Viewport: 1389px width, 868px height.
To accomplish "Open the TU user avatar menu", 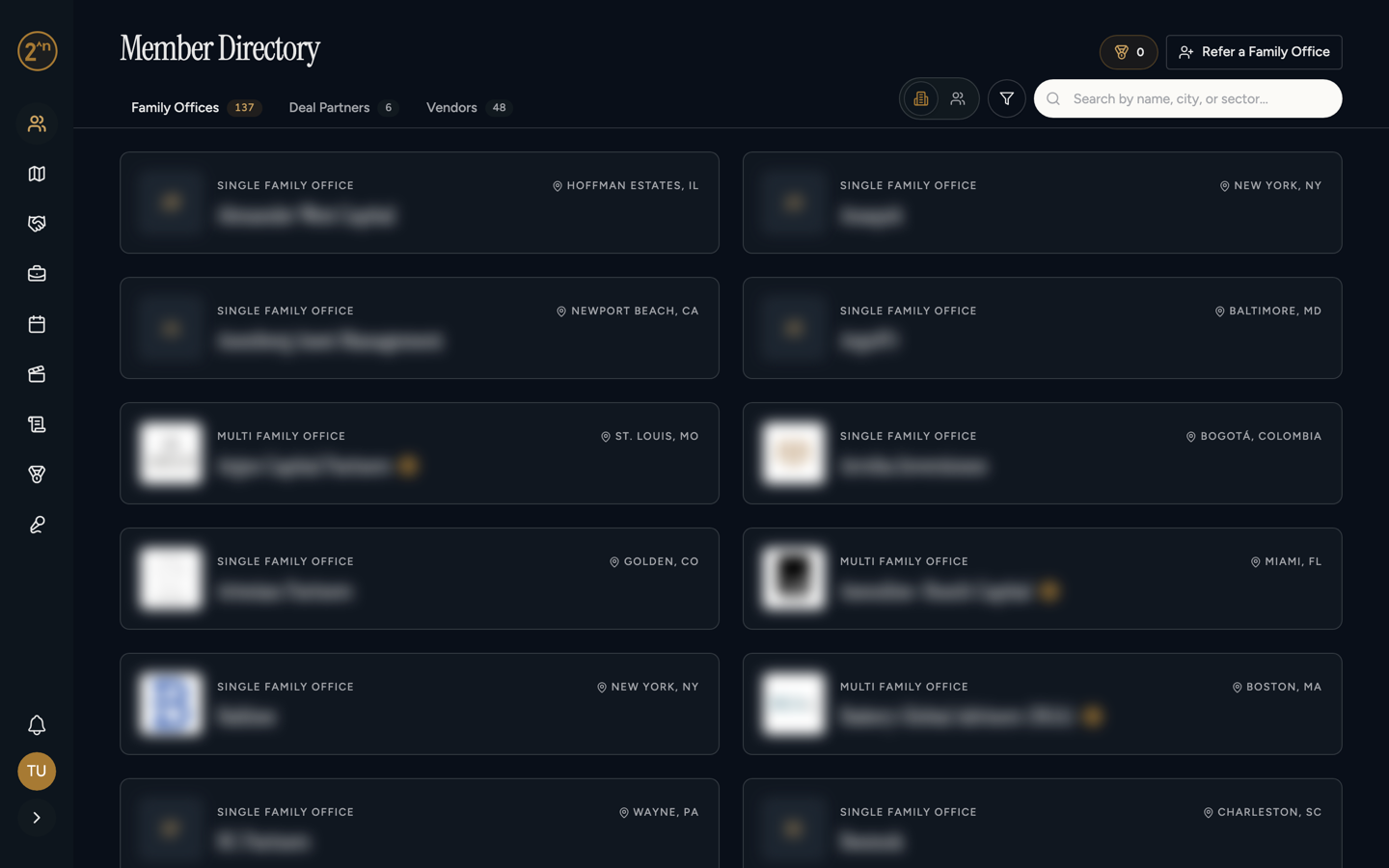I will [37, 772].
